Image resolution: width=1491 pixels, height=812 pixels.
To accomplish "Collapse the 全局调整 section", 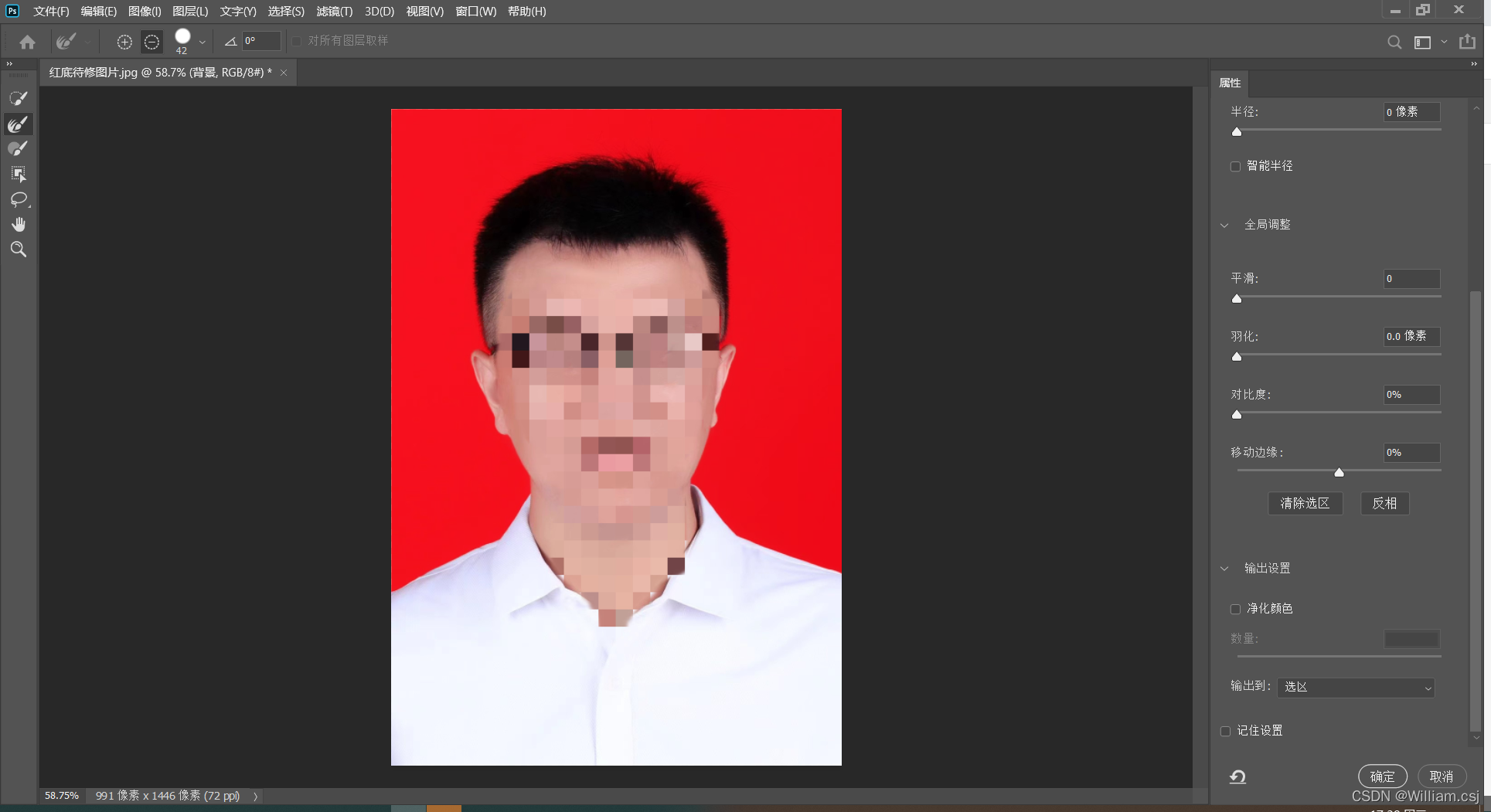I will pos(1224,226).
